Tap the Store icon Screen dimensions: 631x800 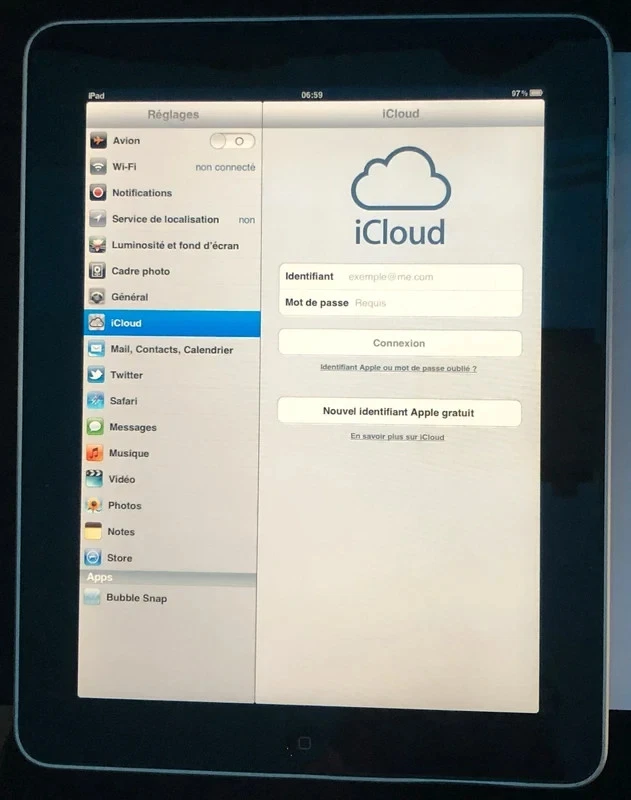pos(93,557)
